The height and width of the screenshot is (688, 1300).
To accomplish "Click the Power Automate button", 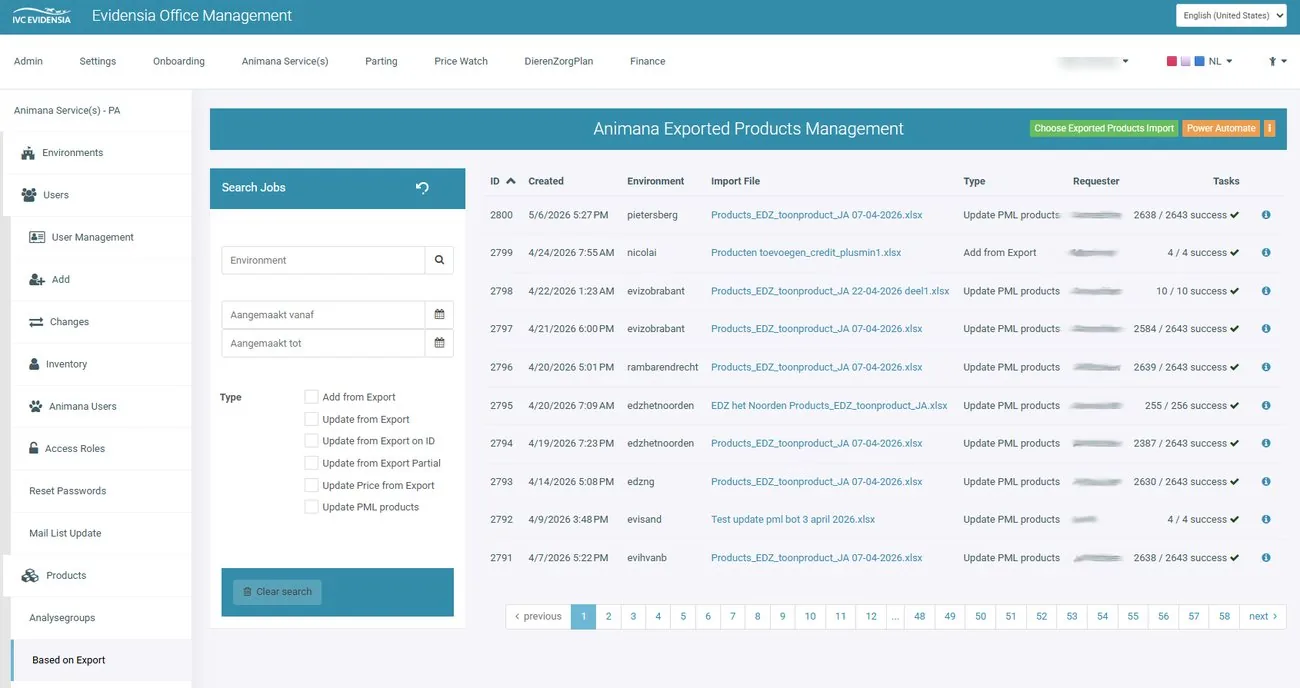I will (1221, 128).
